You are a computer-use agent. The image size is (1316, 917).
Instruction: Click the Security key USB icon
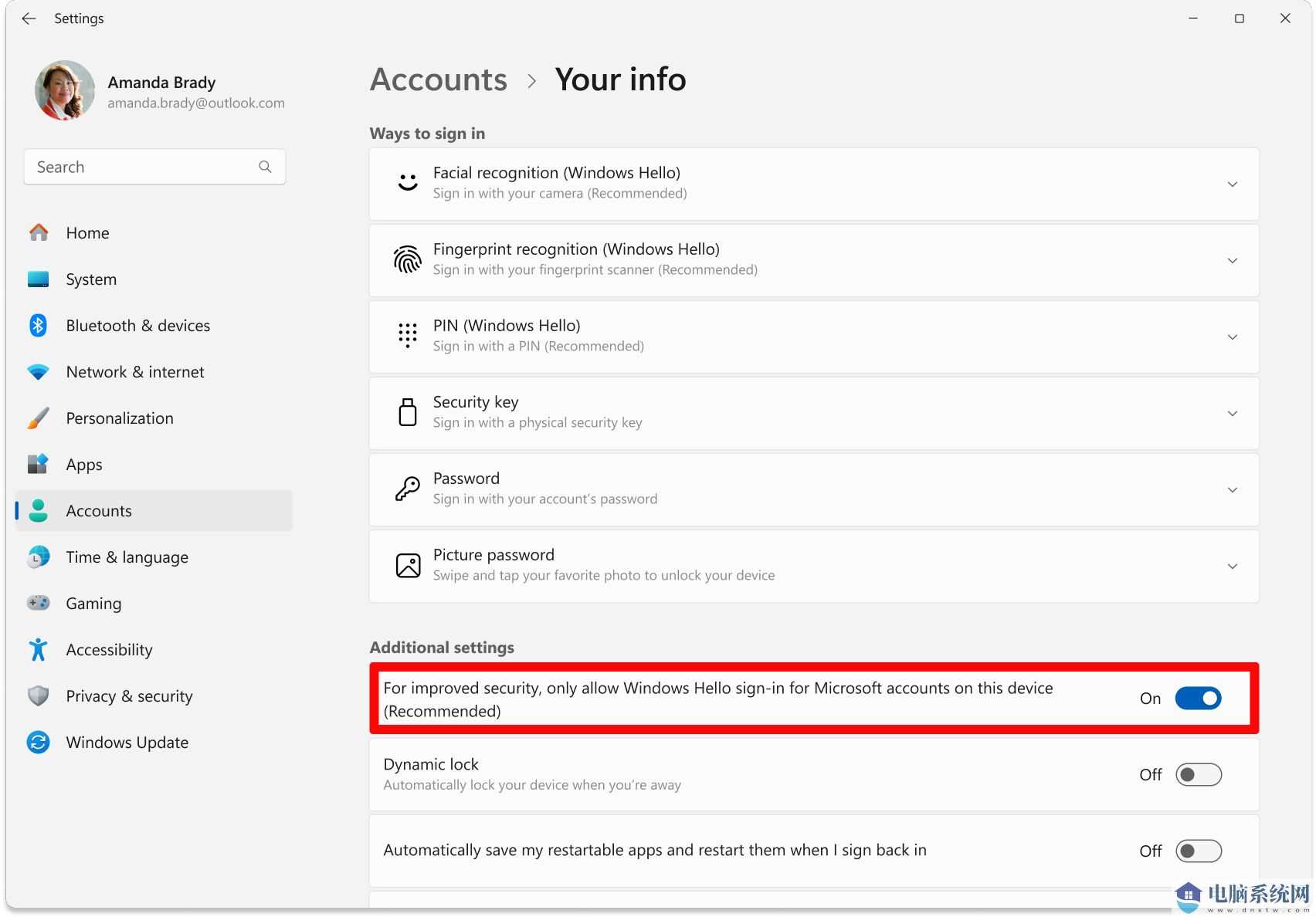click(408, 412)
